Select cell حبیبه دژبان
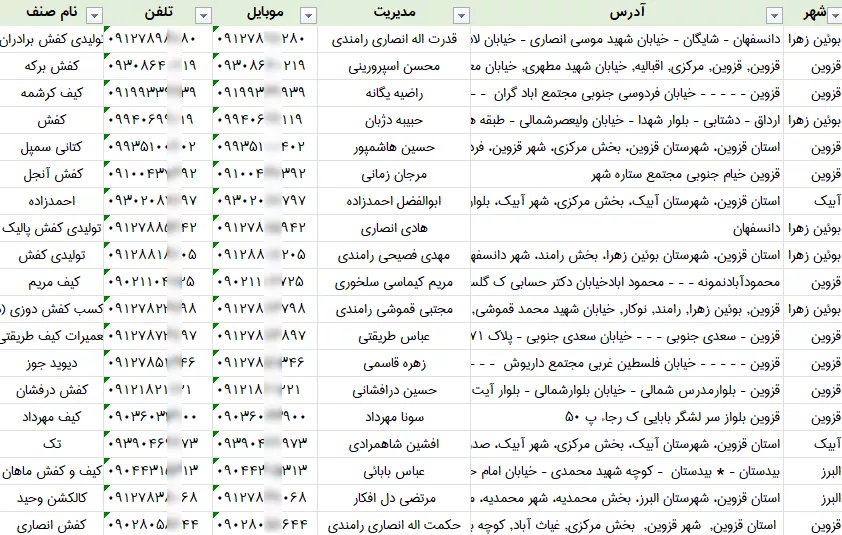The height and width of the screenshot is (535, 842). [394, 120]
